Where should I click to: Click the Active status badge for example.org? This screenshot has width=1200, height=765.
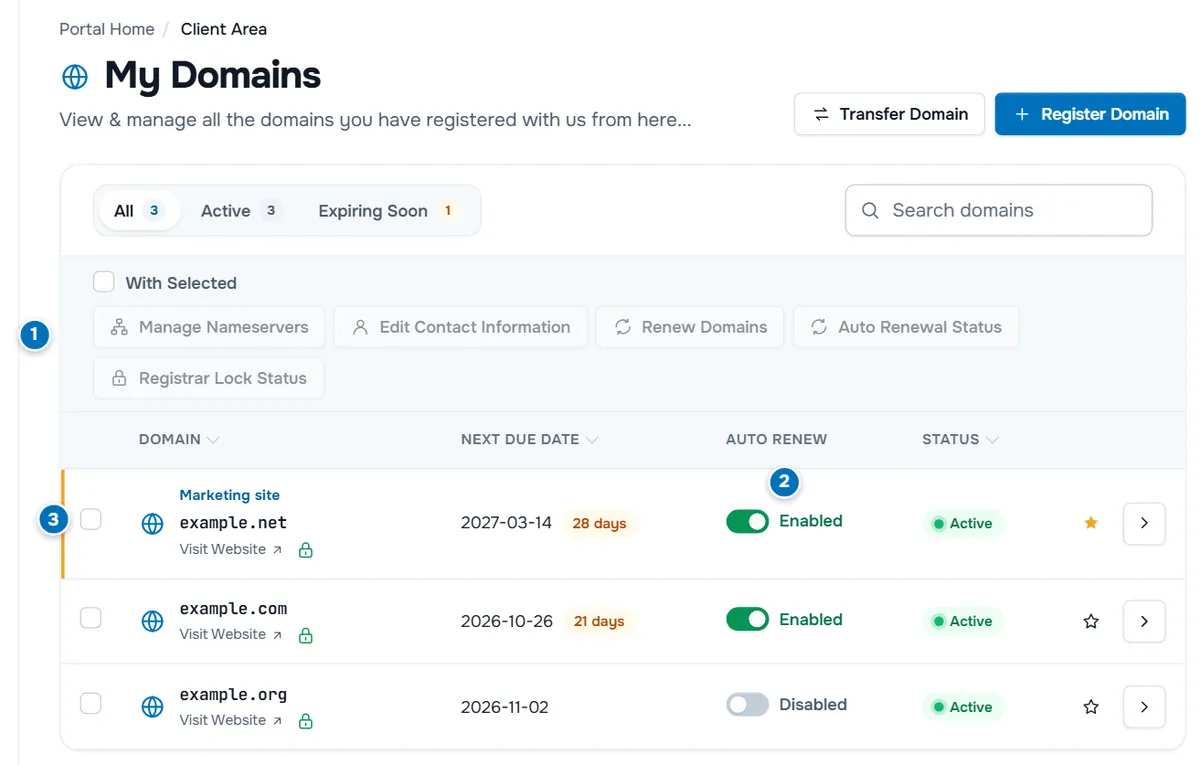point(963,707)
